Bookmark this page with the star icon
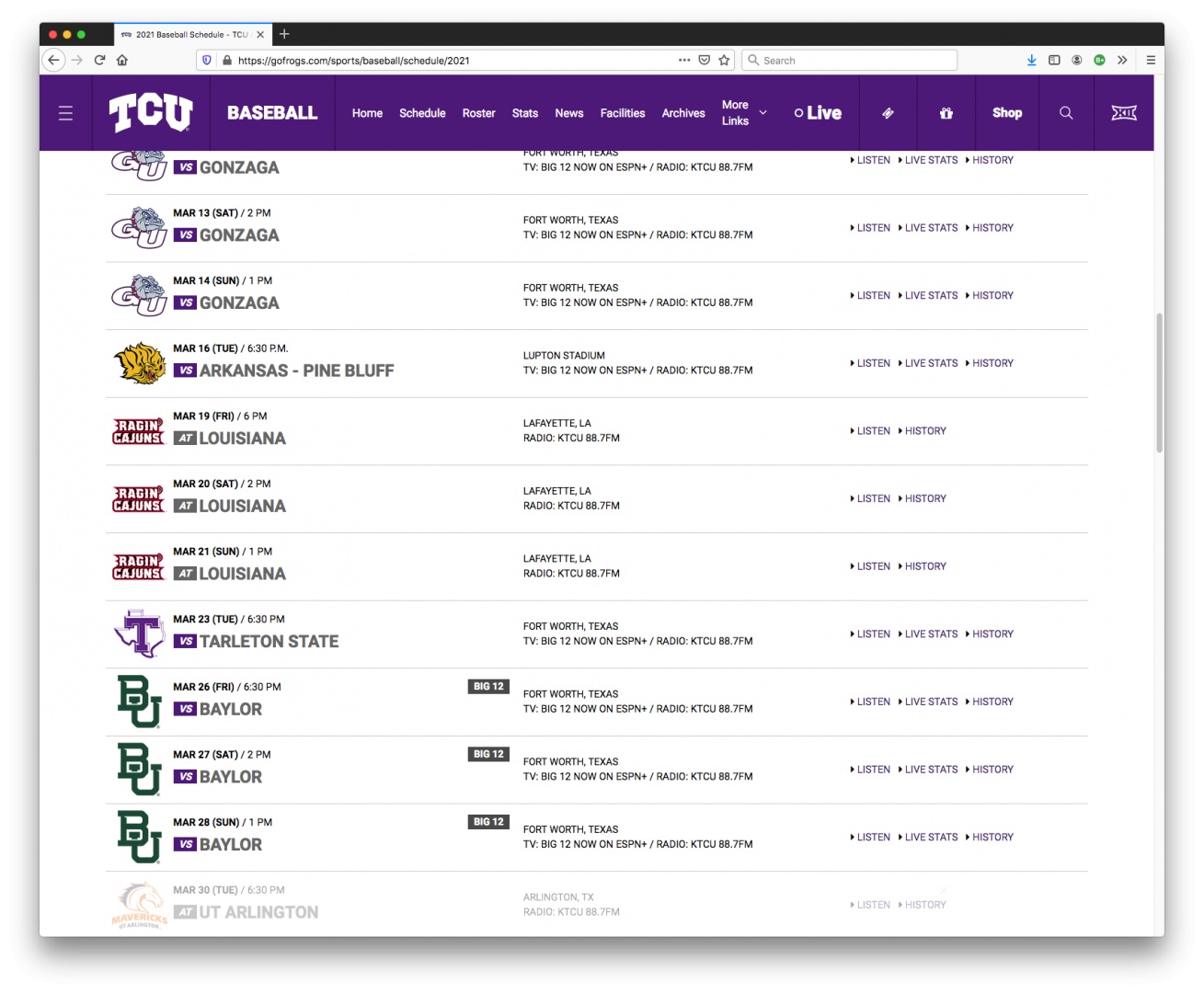1204x993 pixels. point(724,61)
